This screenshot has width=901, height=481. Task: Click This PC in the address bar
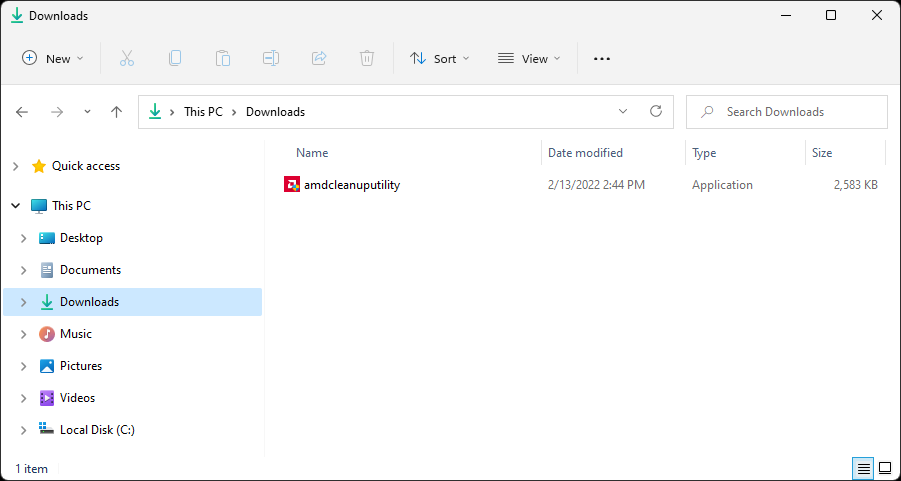tap(203, 112)
